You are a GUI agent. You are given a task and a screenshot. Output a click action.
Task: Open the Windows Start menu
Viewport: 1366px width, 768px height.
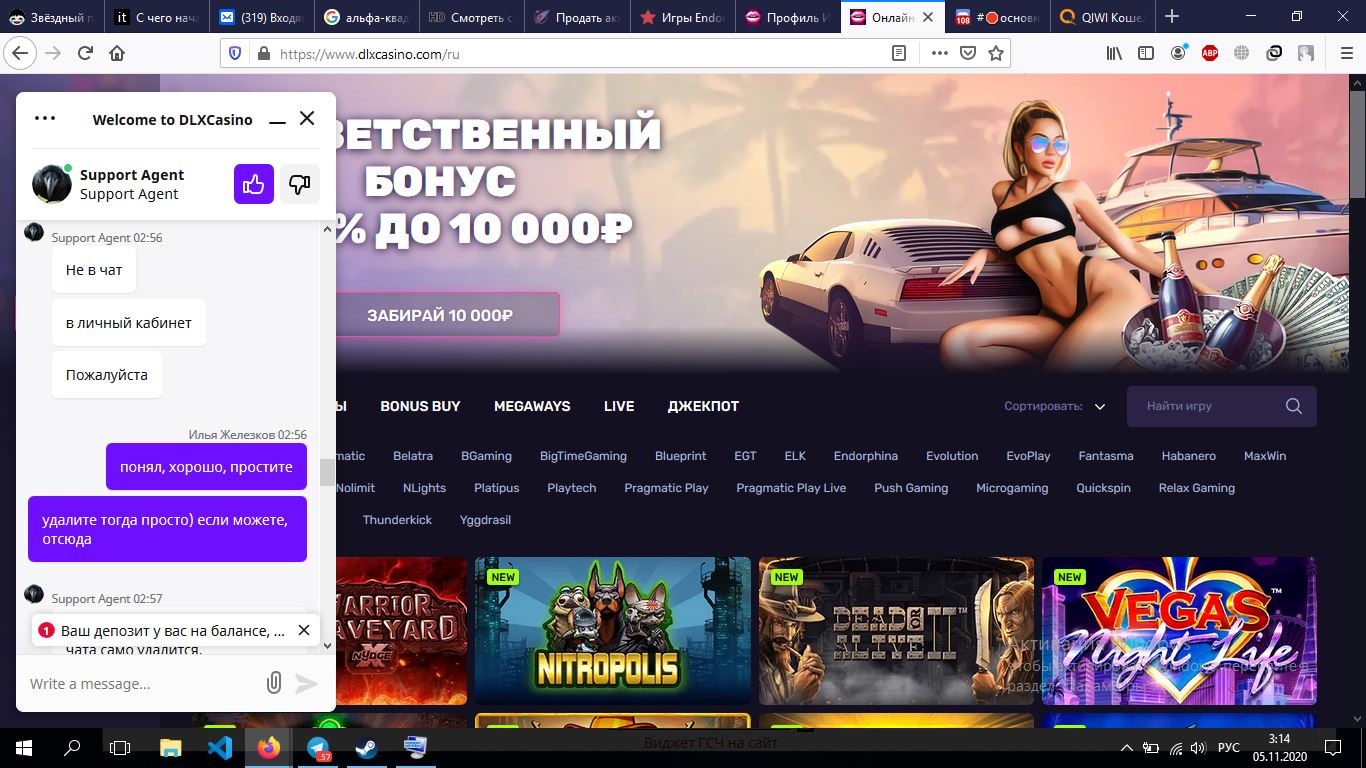(x=23, y=747)
